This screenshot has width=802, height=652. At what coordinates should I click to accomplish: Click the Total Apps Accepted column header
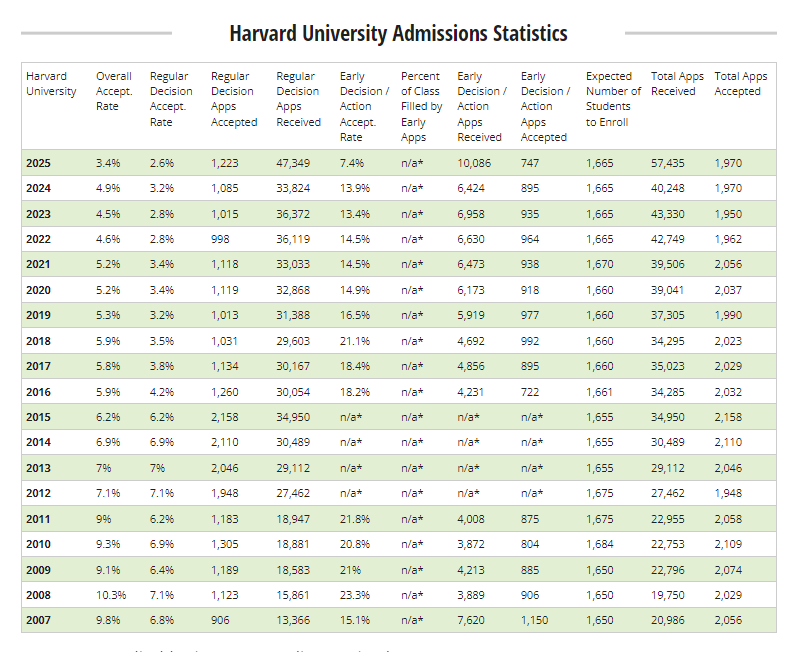pyautogui.click(x=740, y=84)
